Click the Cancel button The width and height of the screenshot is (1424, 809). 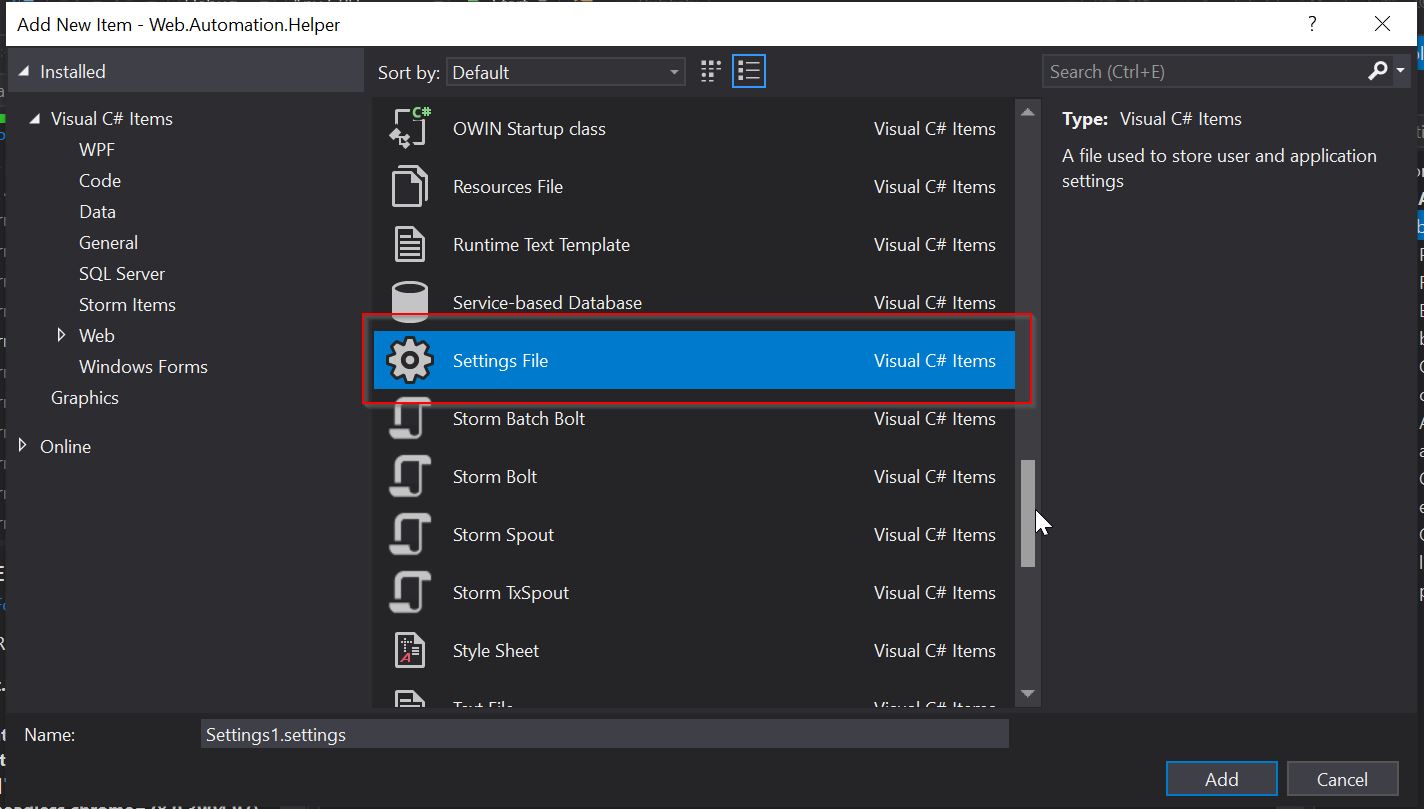click(x=1343, y=778)
